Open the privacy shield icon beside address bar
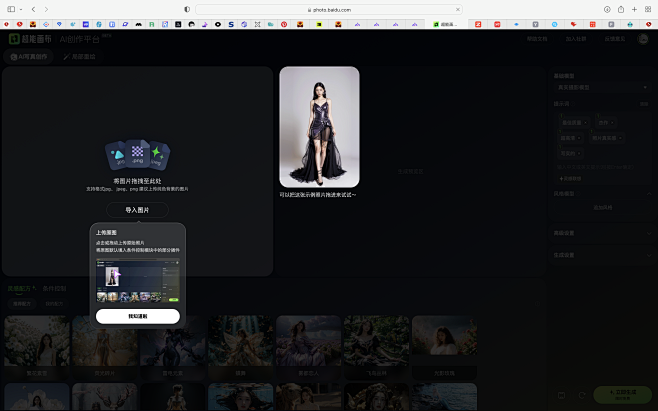The width and height of the screenshot is (658, 411). pos(187,9)
